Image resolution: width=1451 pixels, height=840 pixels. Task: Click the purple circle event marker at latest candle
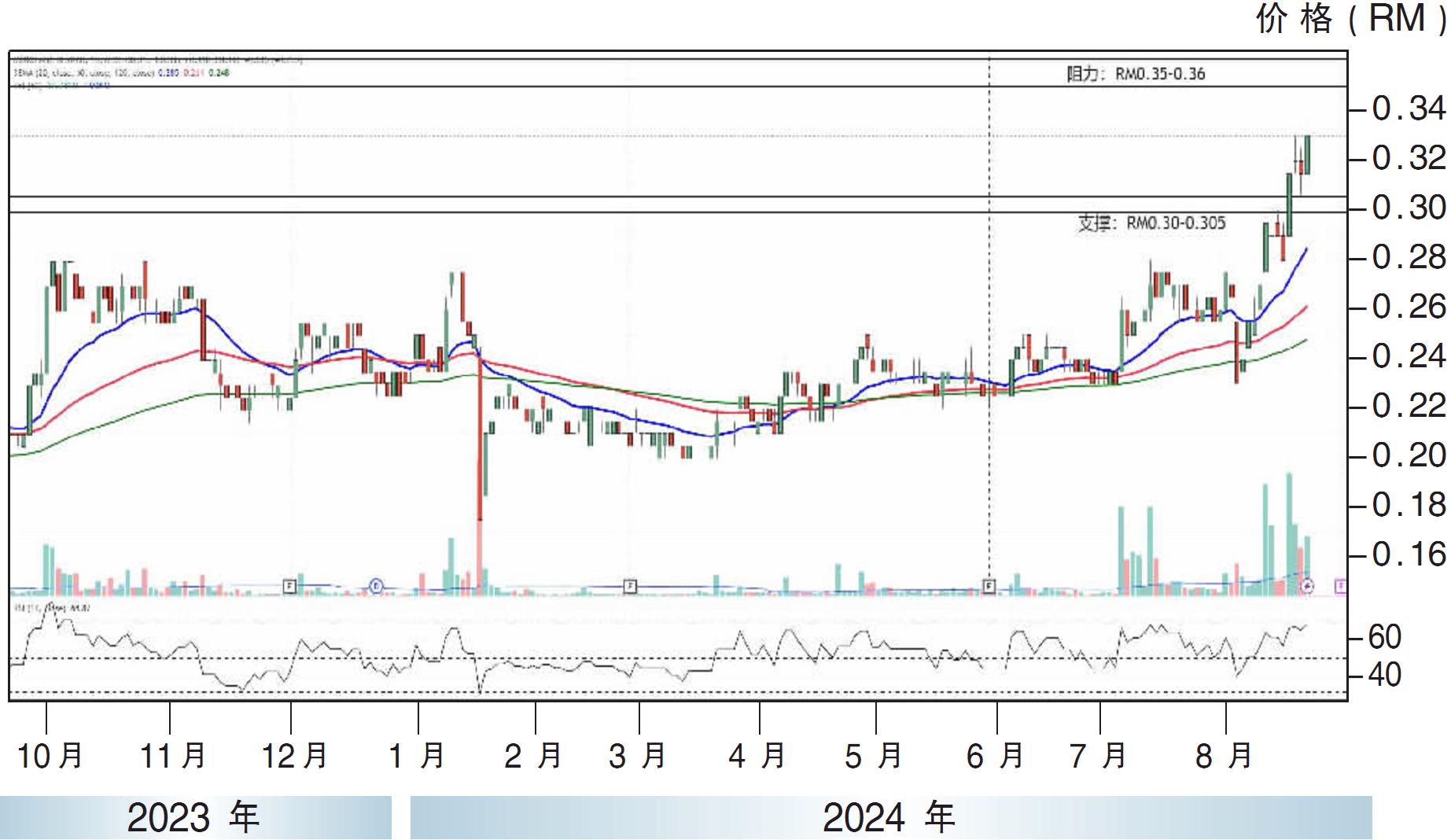pyautogui.click(x=1307, y=586)
